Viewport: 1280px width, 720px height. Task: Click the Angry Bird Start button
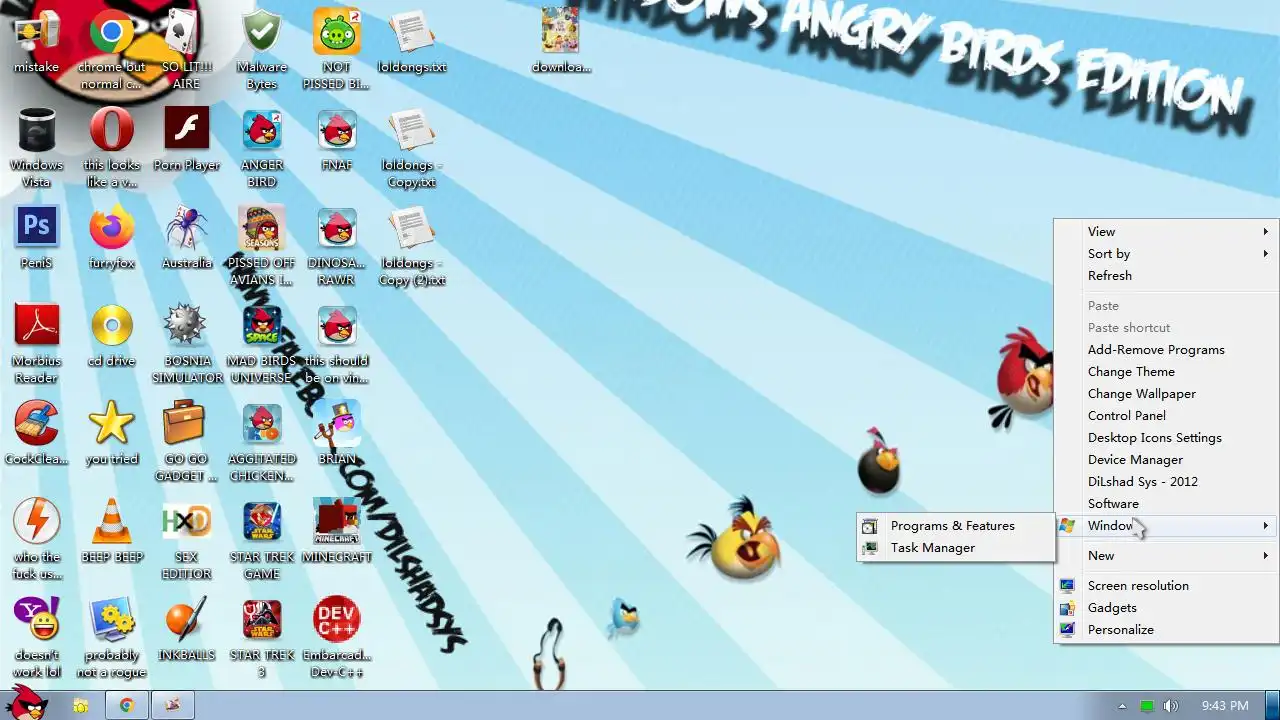pyautogui.click(x=27, y=703)
